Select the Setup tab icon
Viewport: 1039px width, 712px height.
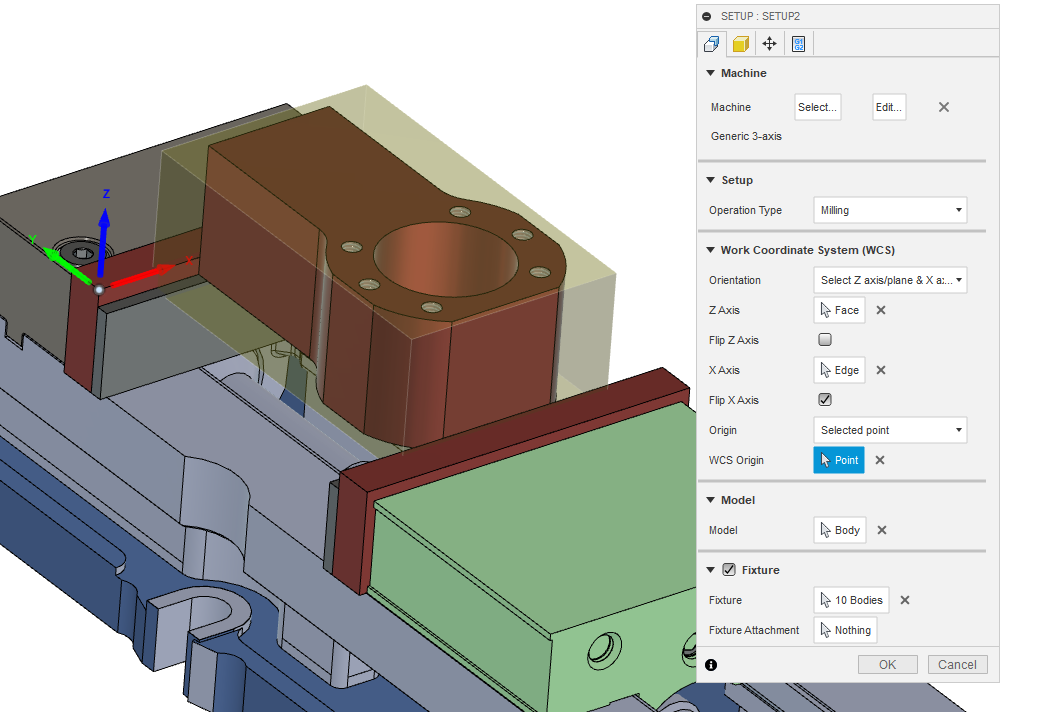pos(711,43)
